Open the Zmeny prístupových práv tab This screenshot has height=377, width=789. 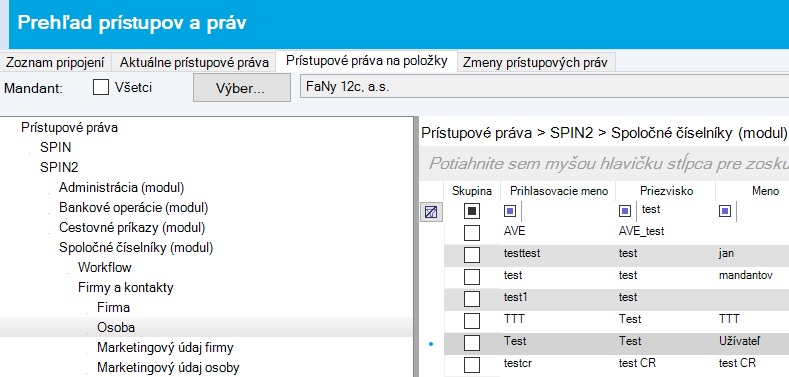536,62
